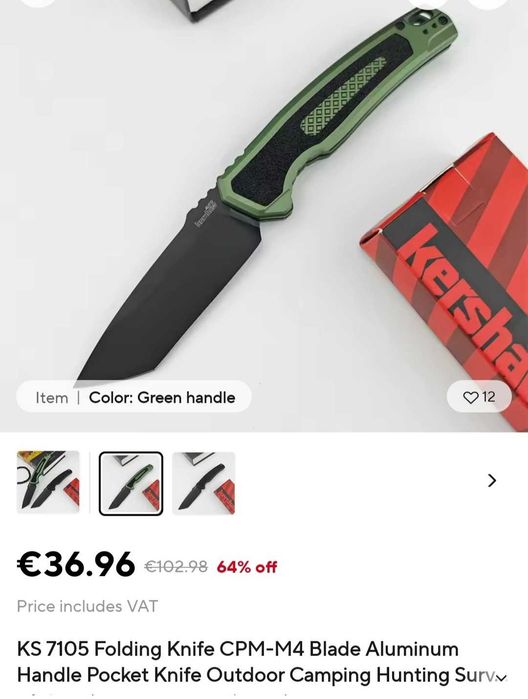The width and height of the screenshot is (528, 699).
Task: Tap the Item label in pill
Action: pos(52,398)
